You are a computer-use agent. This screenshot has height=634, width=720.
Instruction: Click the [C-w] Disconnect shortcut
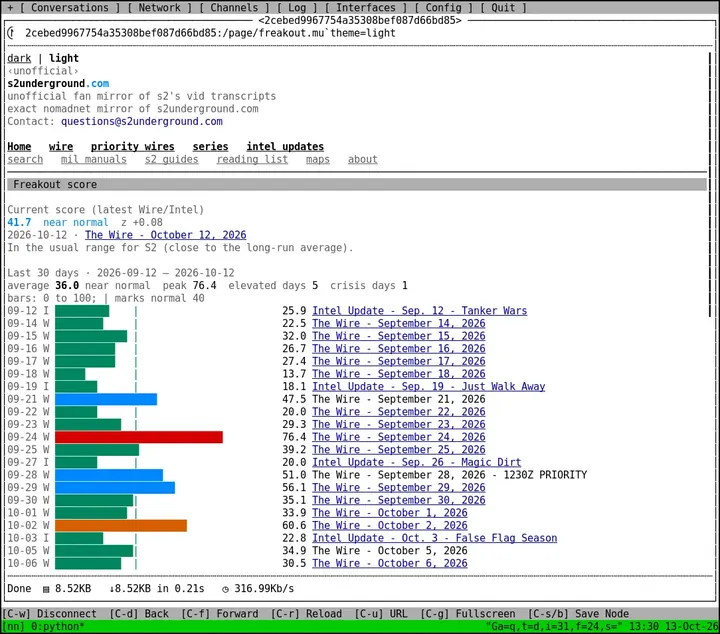click(50, 614)
